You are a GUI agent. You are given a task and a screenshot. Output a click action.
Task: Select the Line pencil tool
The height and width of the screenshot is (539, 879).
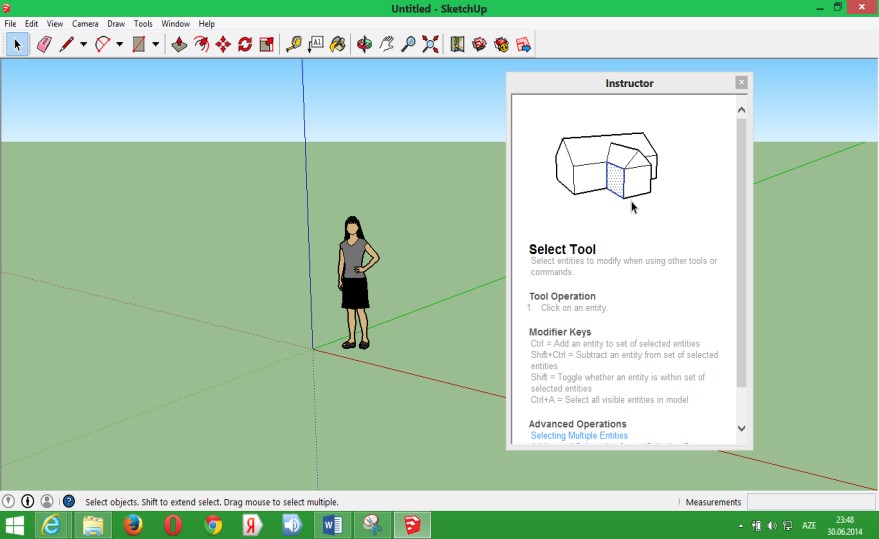click(x=67, y=44)
